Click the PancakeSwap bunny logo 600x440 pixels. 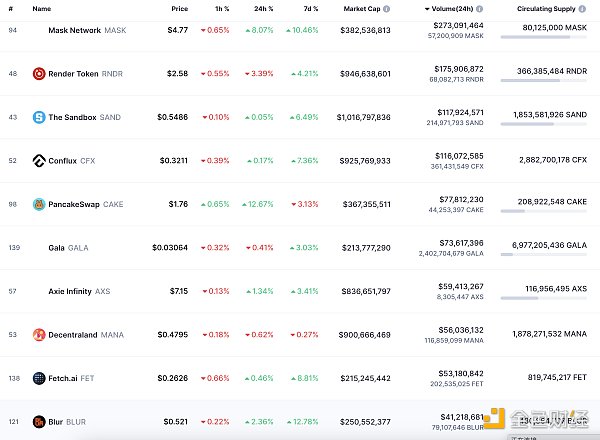pos(39,204)
